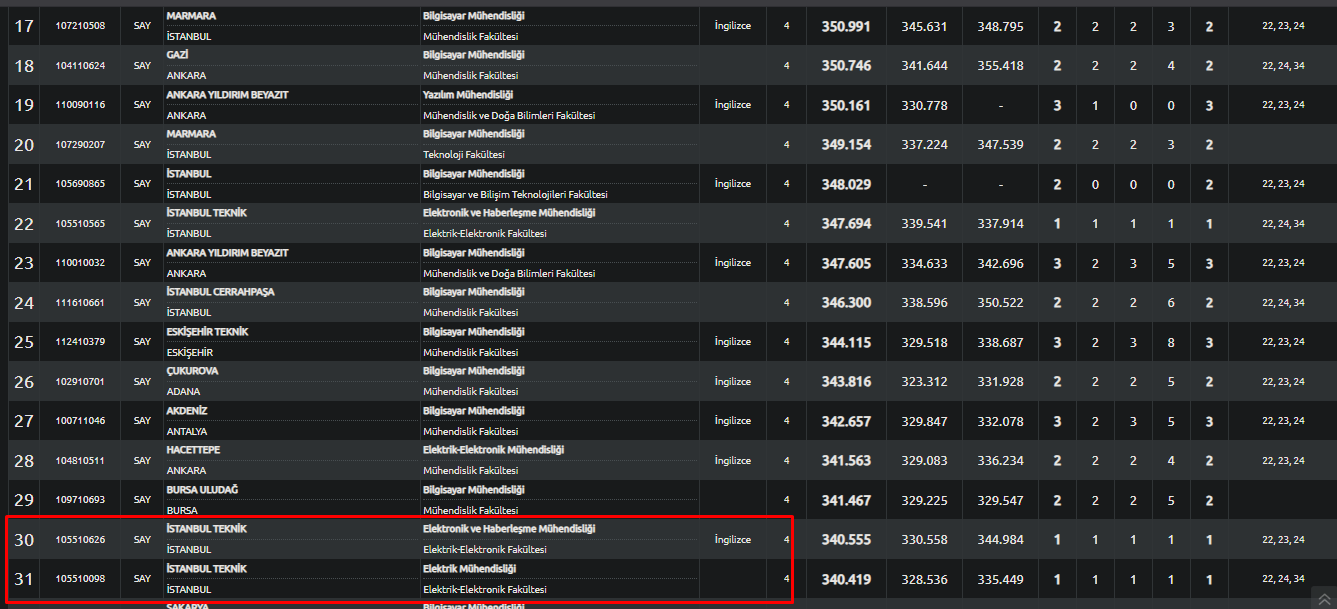This screenshot has width=1337, height=609.
Task: Click program code 110090116
Action: pyautogui.click(x=81, y=105)
